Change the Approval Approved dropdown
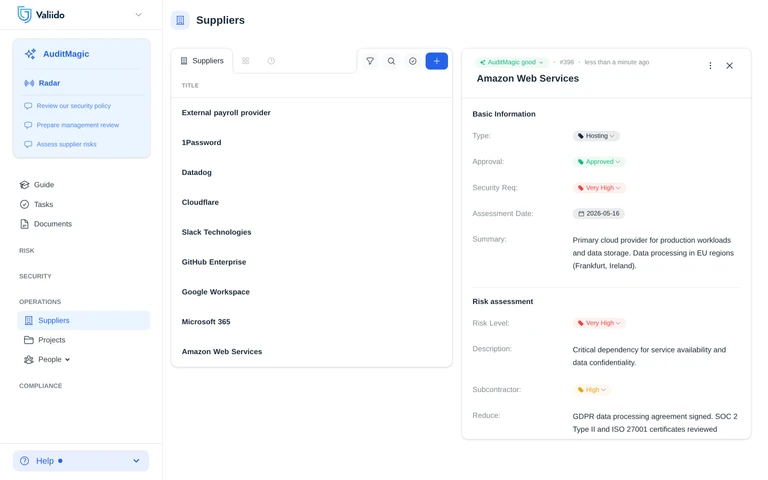The width and height of the screenshot is (768, 480). tap(599, 162)
